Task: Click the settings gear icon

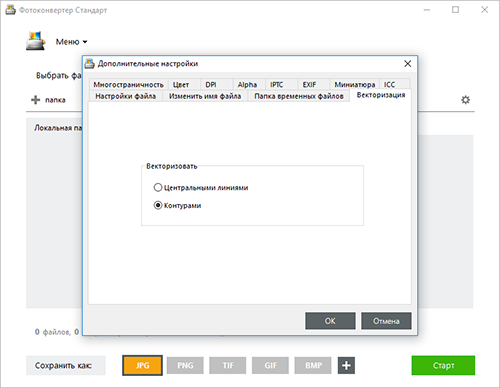Action: (x=465, y=100)
